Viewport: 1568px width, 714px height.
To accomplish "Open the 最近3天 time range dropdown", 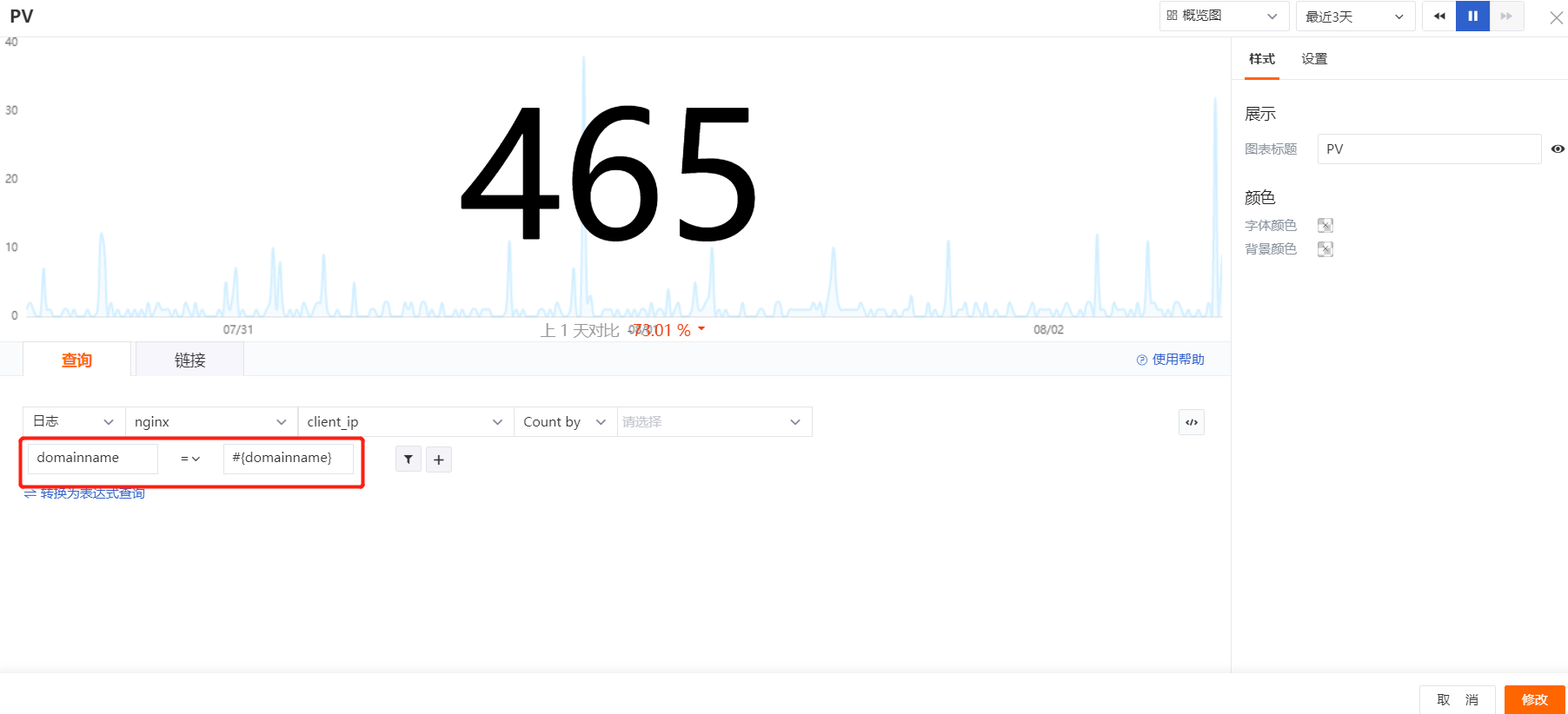I will pos(1355,17).
